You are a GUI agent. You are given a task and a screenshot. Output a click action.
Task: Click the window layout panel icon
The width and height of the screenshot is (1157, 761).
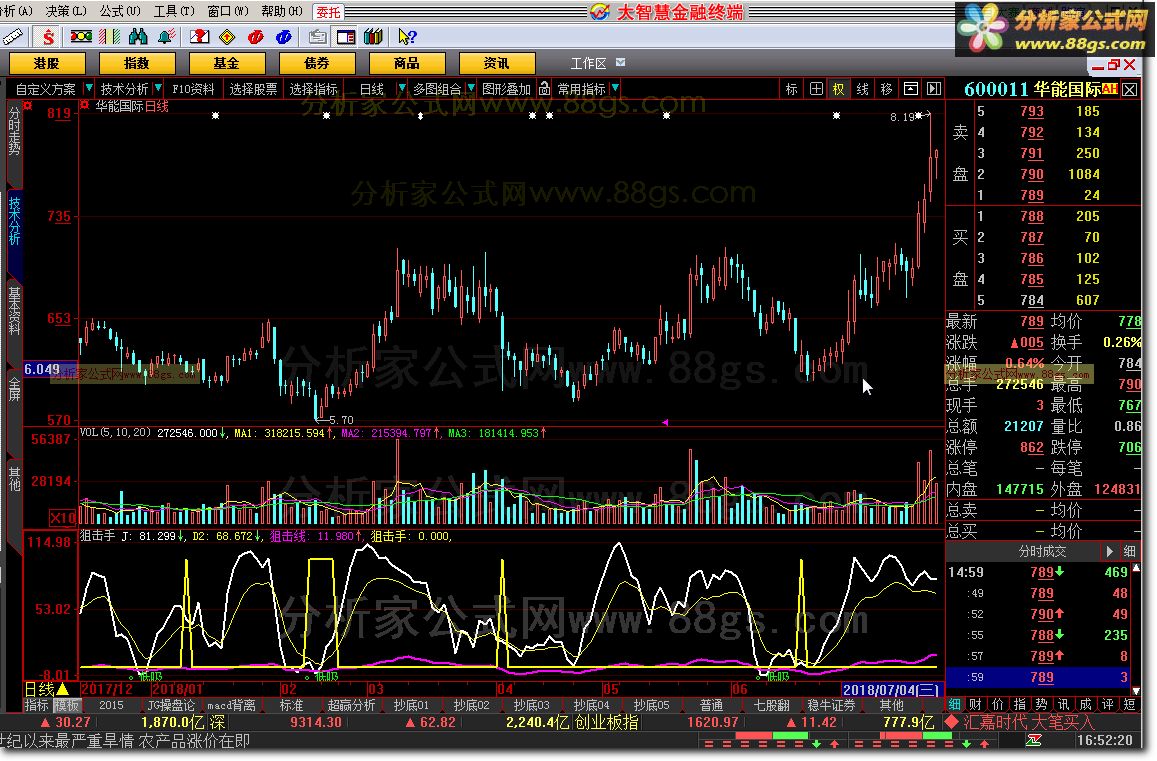click(x=345, y=36)
